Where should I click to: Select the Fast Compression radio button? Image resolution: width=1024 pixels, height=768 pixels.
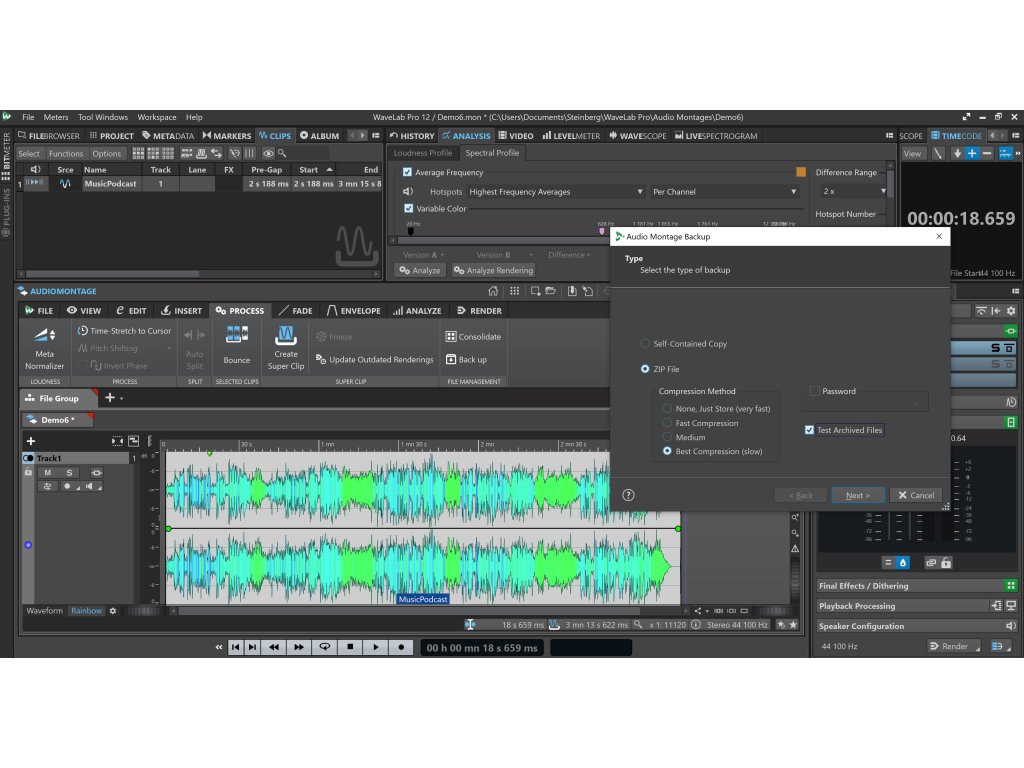pyautogui.click(x=666, y=423)
